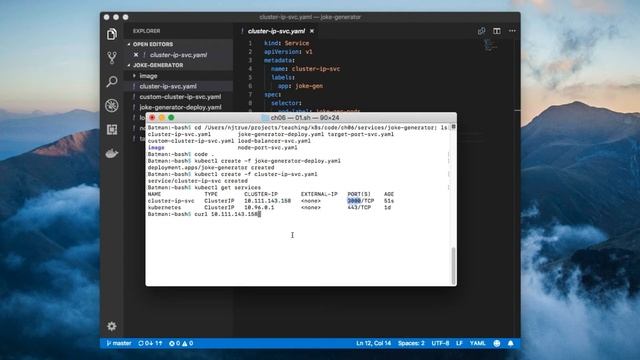Screen dimensions: 640x360
Task: Click 'service/cluster-ip-svc created' output
Action: point(198,181)
